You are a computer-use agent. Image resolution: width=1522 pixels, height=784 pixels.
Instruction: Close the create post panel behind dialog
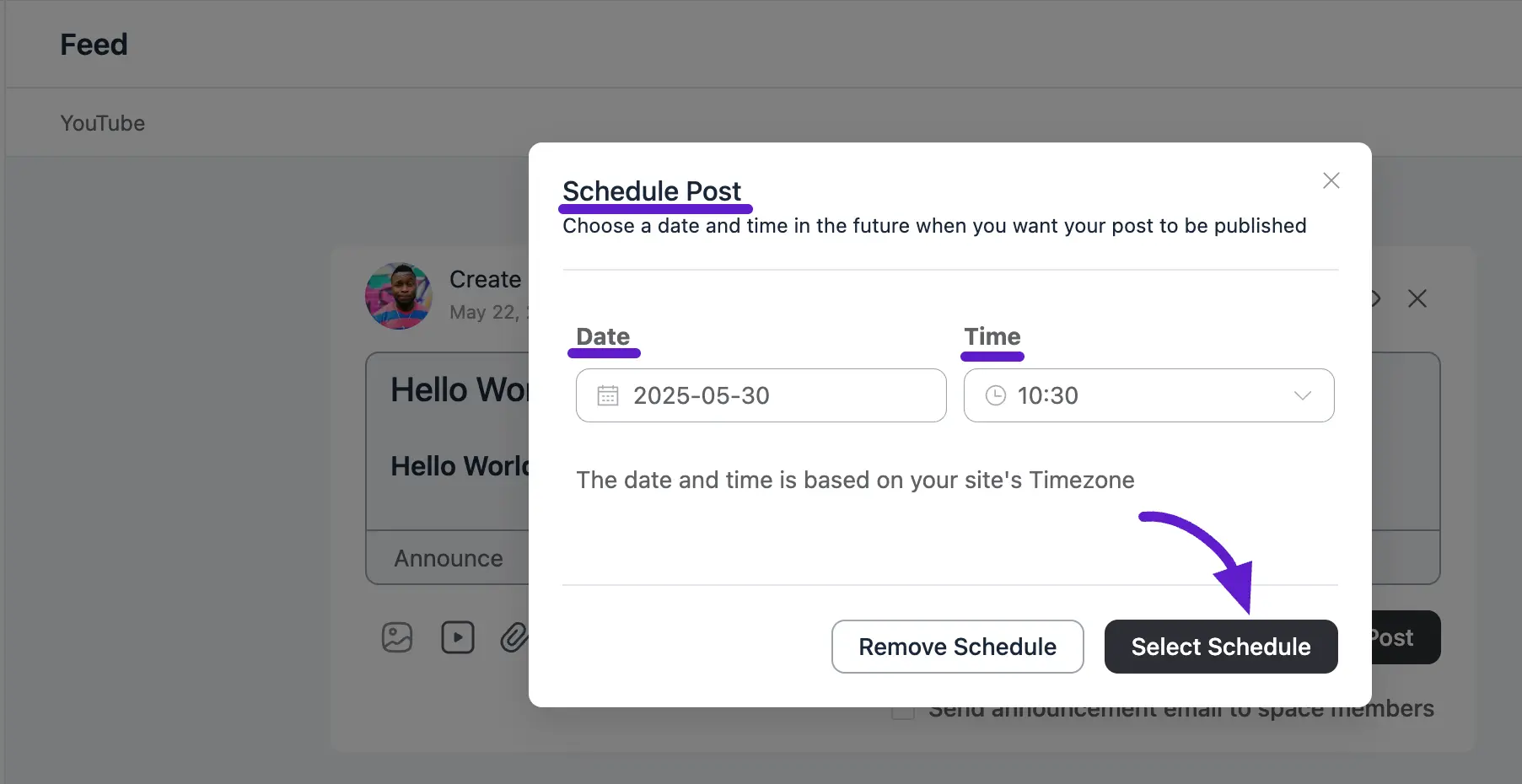coord(1417,298)
